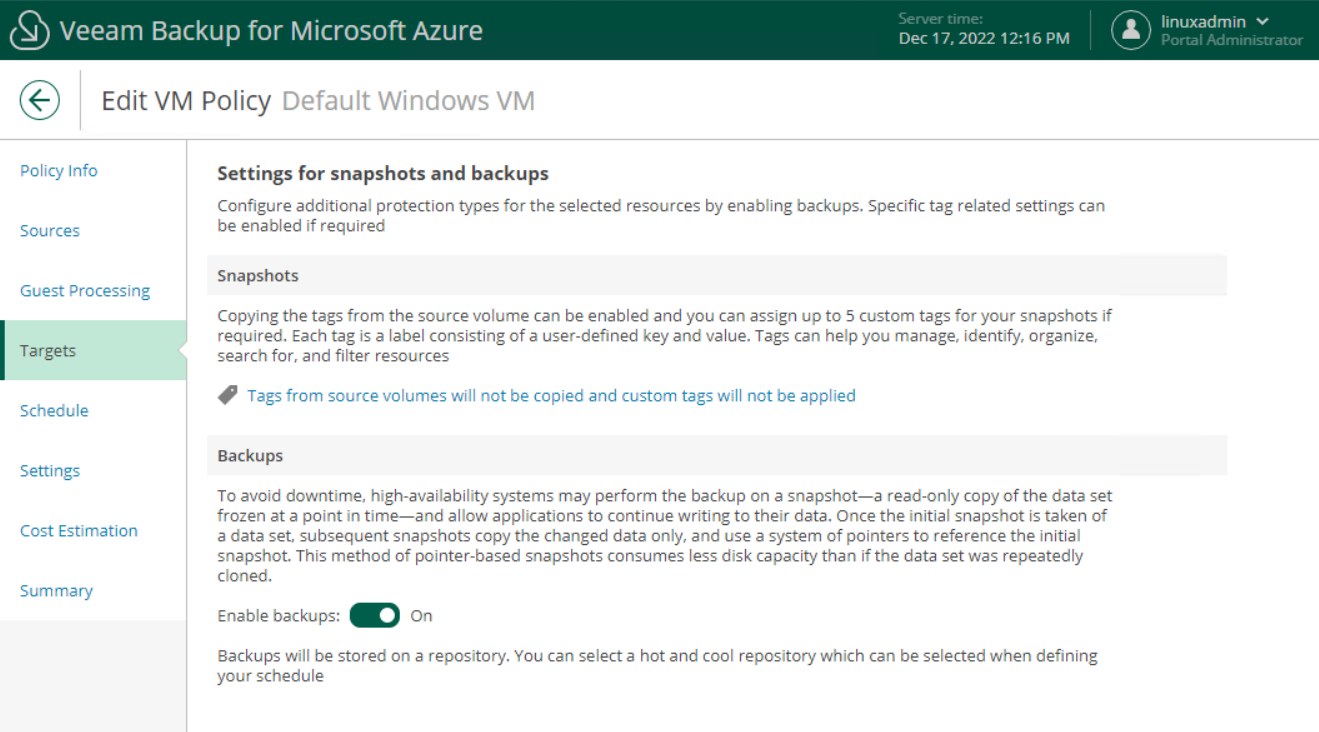
Task: Click the back arrow to exit policy editing
Action: (39, 99)
